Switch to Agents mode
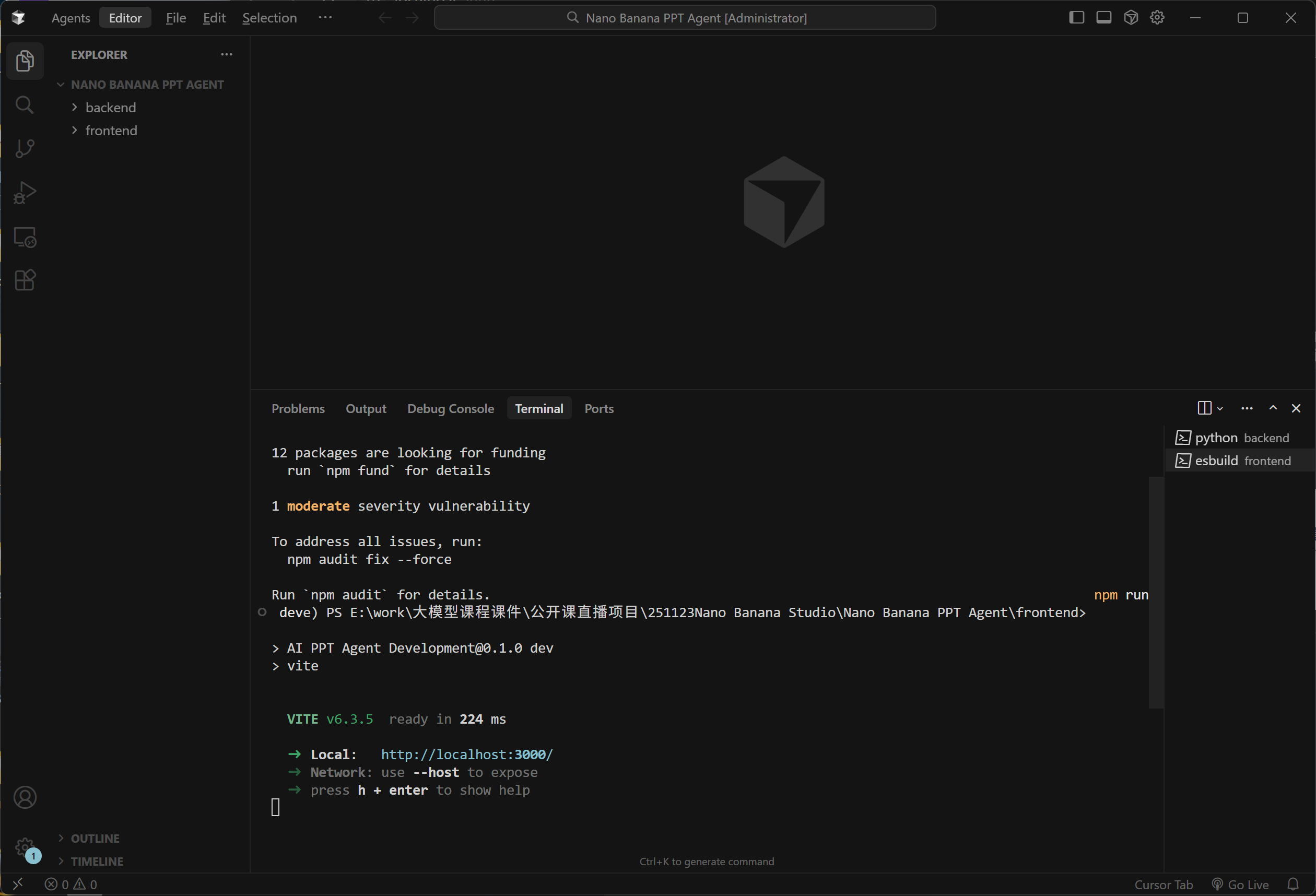1316x896 pixels. pyautogui.click(x=71, y=18)
